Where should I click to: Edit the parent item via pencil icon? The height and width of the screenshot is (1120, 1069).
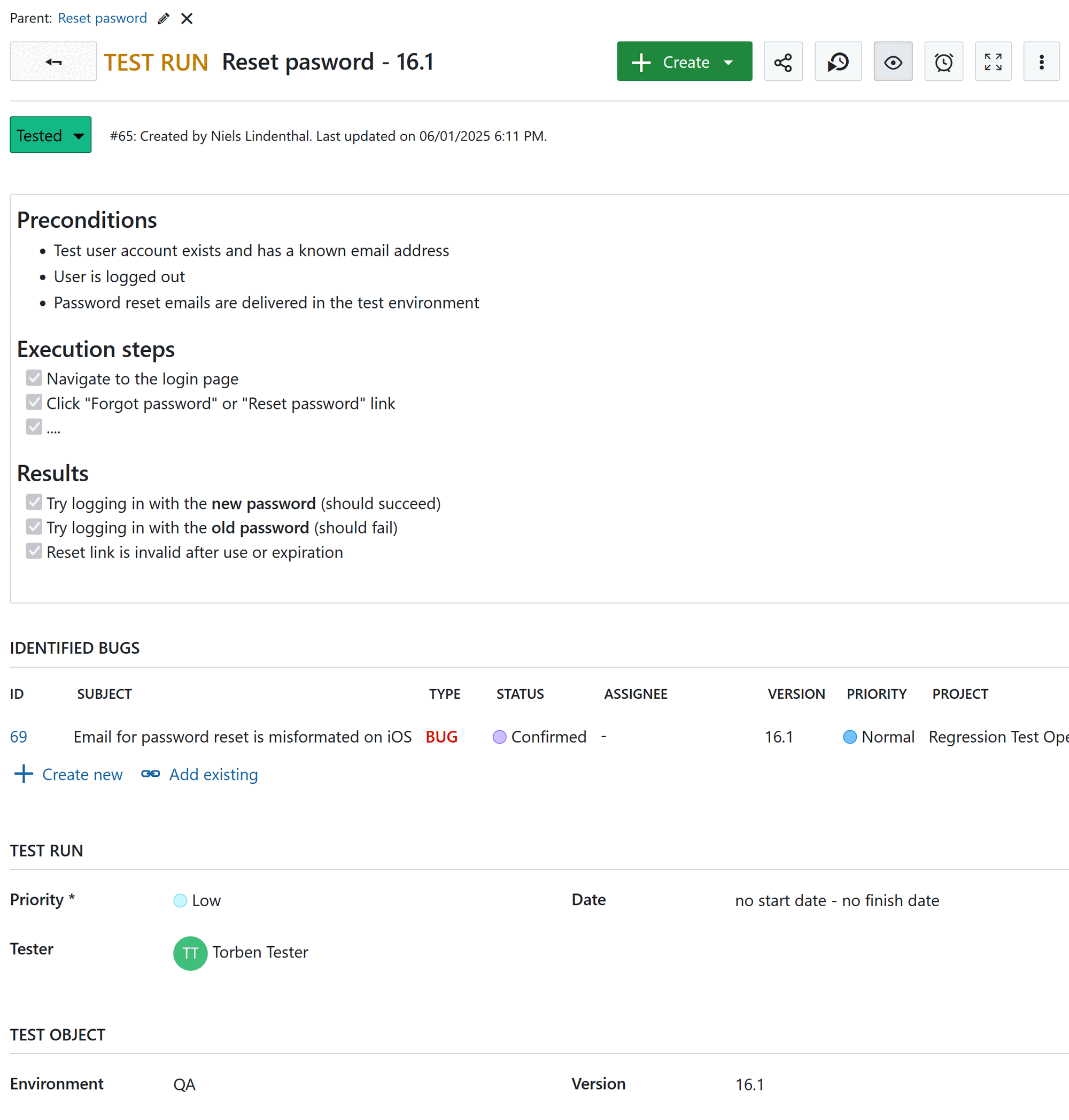tap(163, 18)
